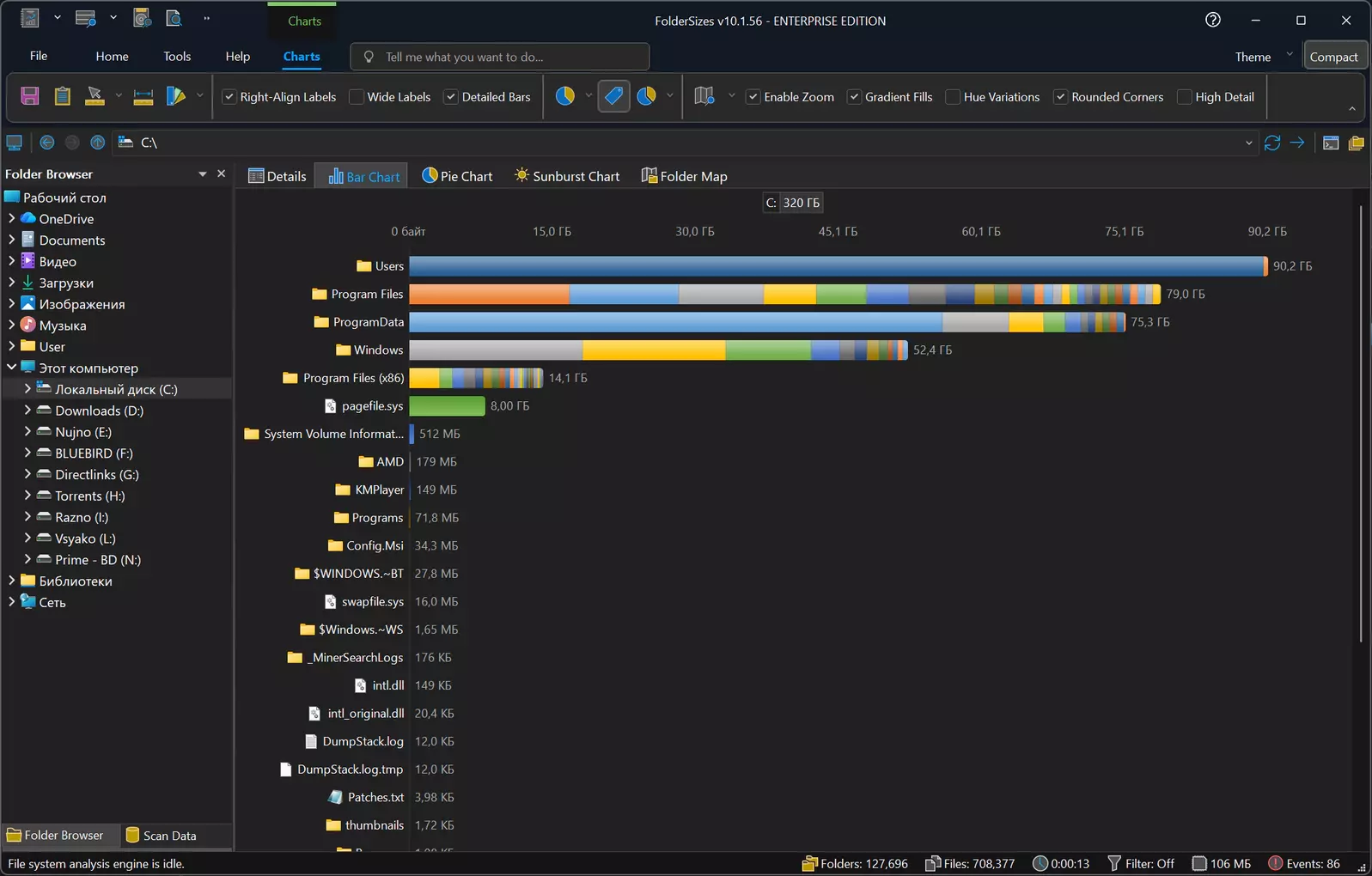Click the Compact button
Image resolution: width=1372 pixels, height=876 pixels.
click(1333, 57)
